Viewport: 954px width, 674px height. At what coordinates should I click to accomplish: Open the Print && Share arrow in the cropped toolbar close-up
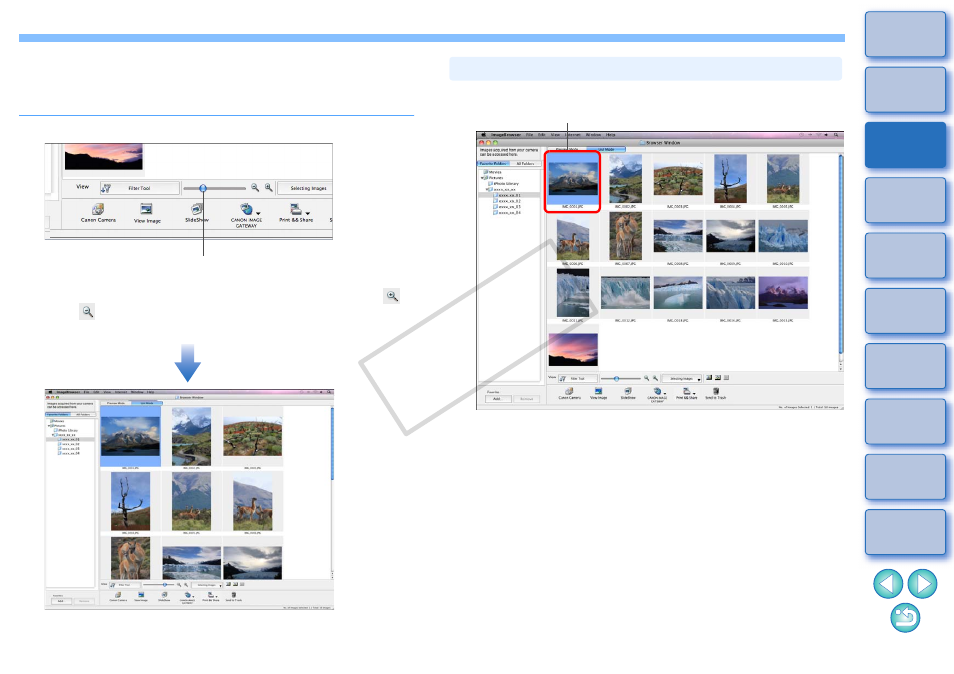[308, 214]
